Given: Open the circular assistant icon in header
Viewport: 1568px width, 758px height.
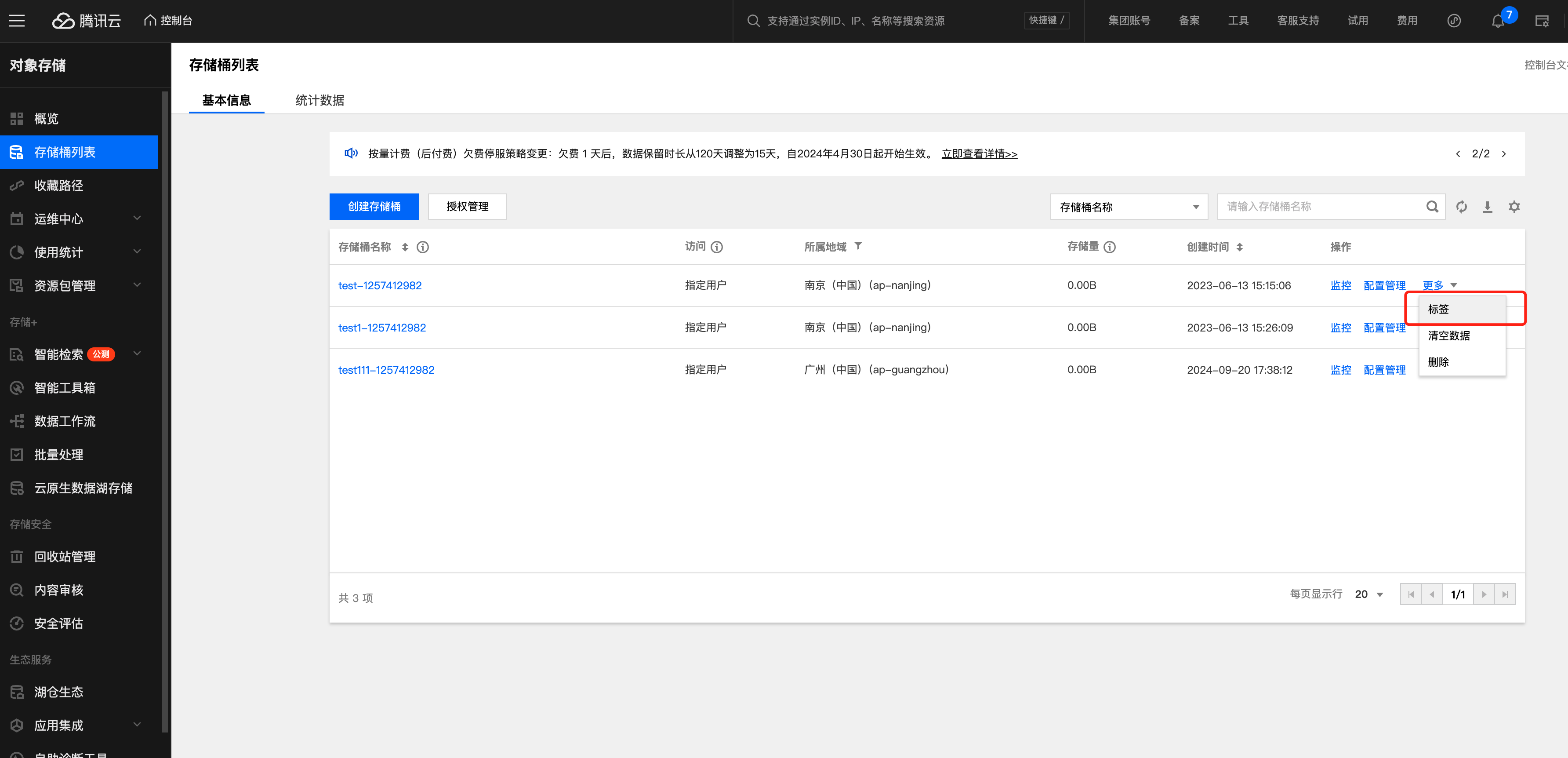Looking at the screenshot, I should 1454,21.
